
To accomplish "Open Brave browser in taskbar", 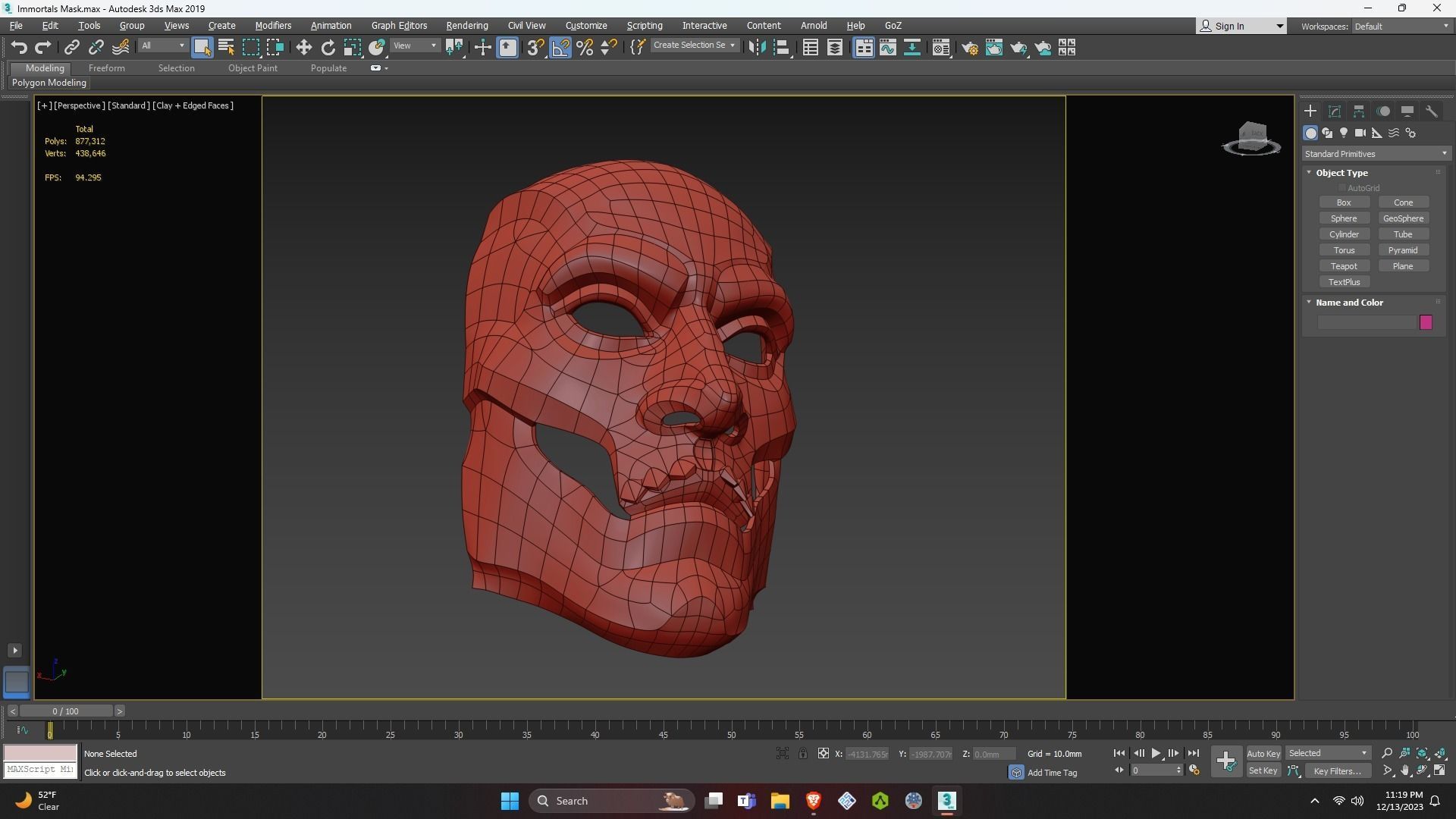I will point(814,801).
